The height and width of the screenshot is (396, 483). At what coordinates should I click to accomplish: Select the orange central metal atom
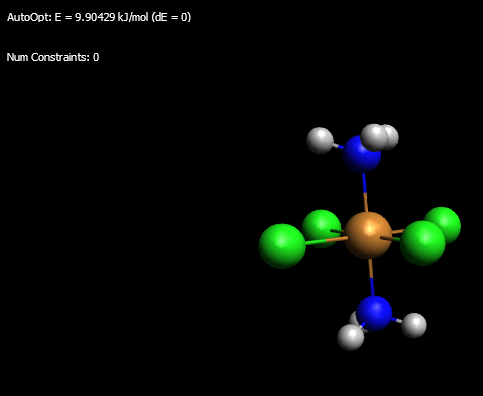pyautogui.click(x=368, y=235)
